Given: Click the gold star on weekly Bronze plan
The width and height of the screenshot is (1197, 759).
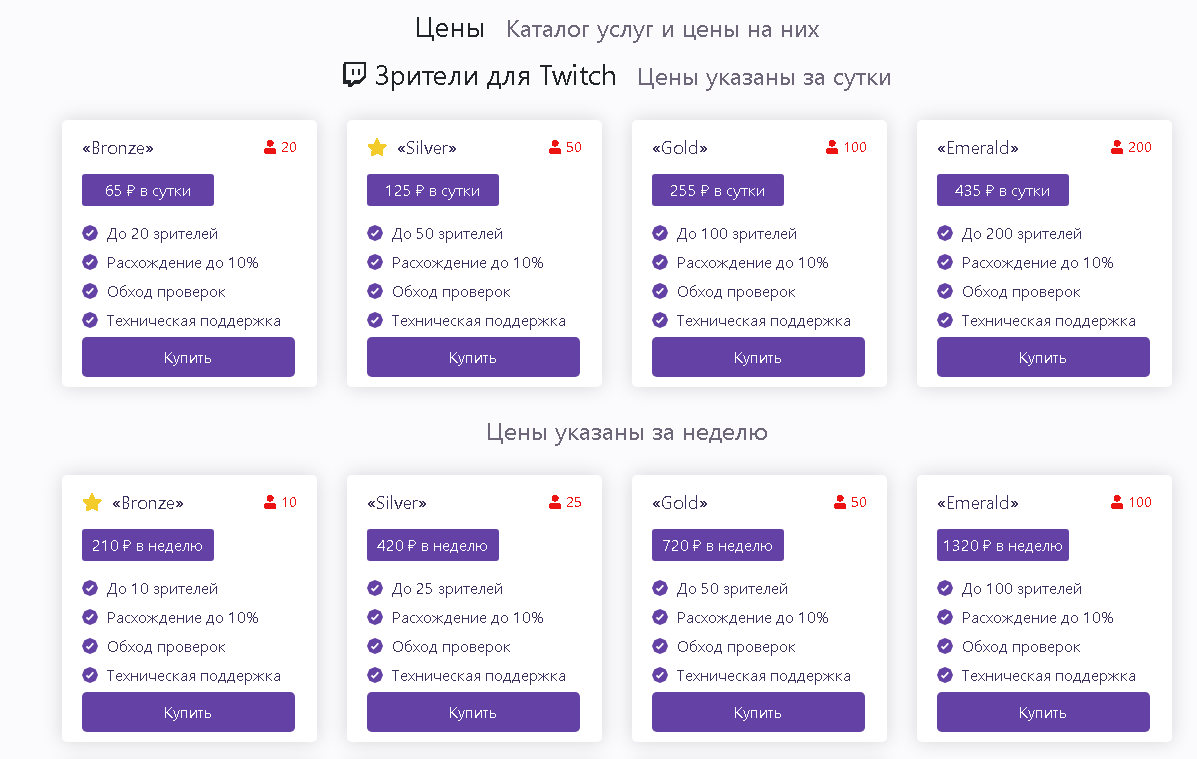Looking at the screenshot, I should [x=92, y=502].
